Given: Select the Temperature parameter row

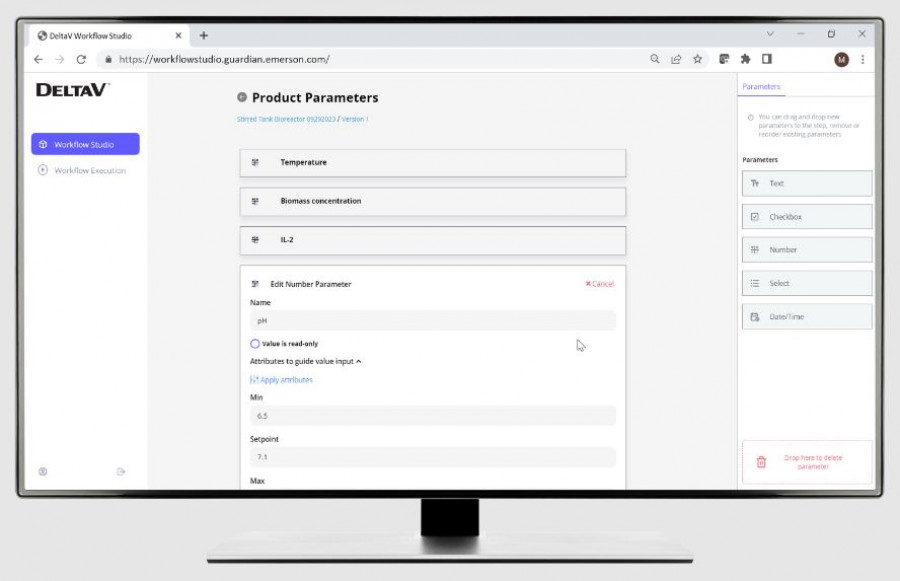Looking at the screenshot, I should point(433,163).
